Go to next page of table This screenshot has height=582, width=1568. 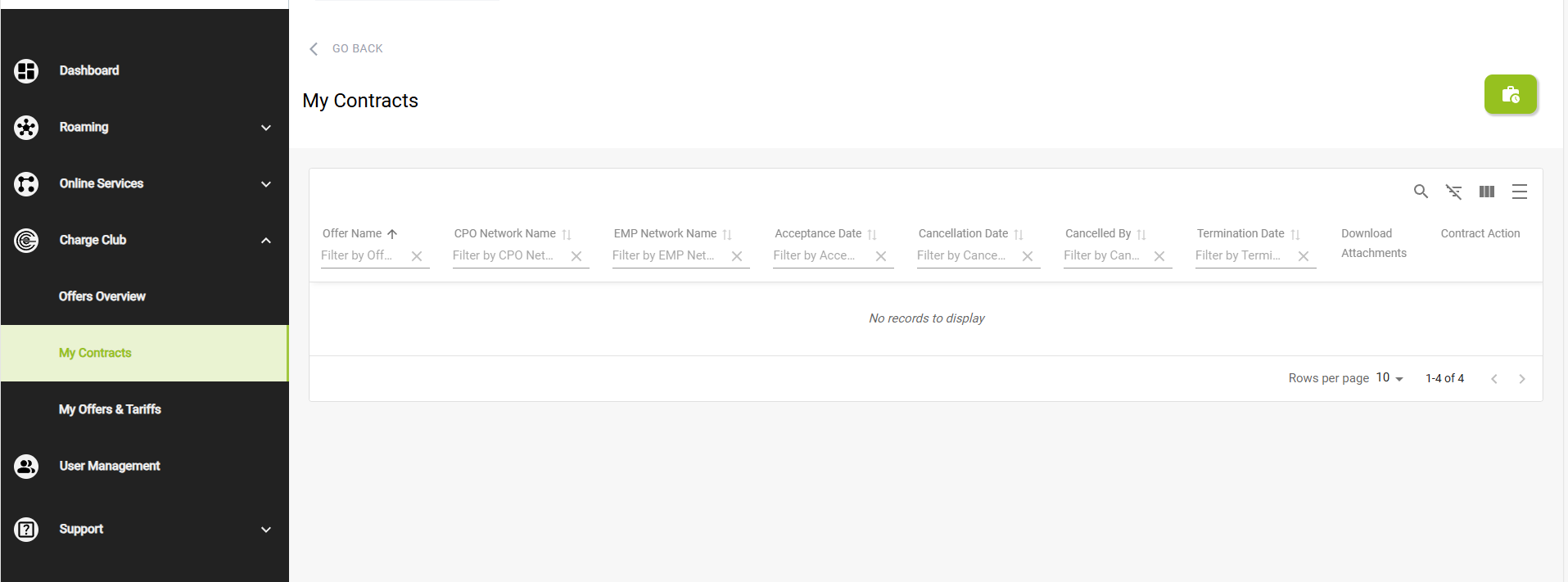(1522, 379)
